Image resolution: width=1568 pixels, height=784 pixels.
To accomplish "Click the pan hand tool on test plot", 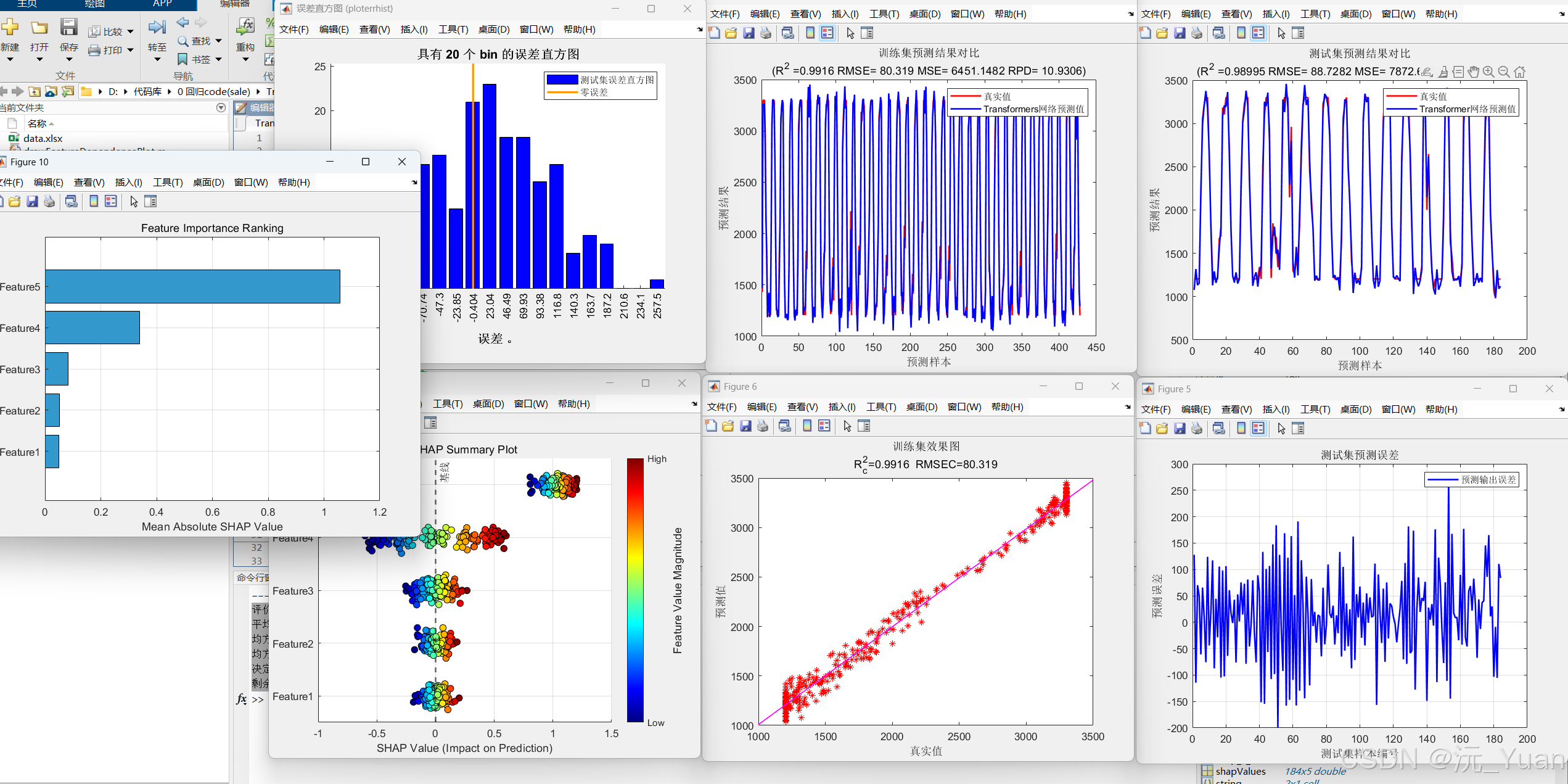I will pyautogui.click(x=1473, y=72).
